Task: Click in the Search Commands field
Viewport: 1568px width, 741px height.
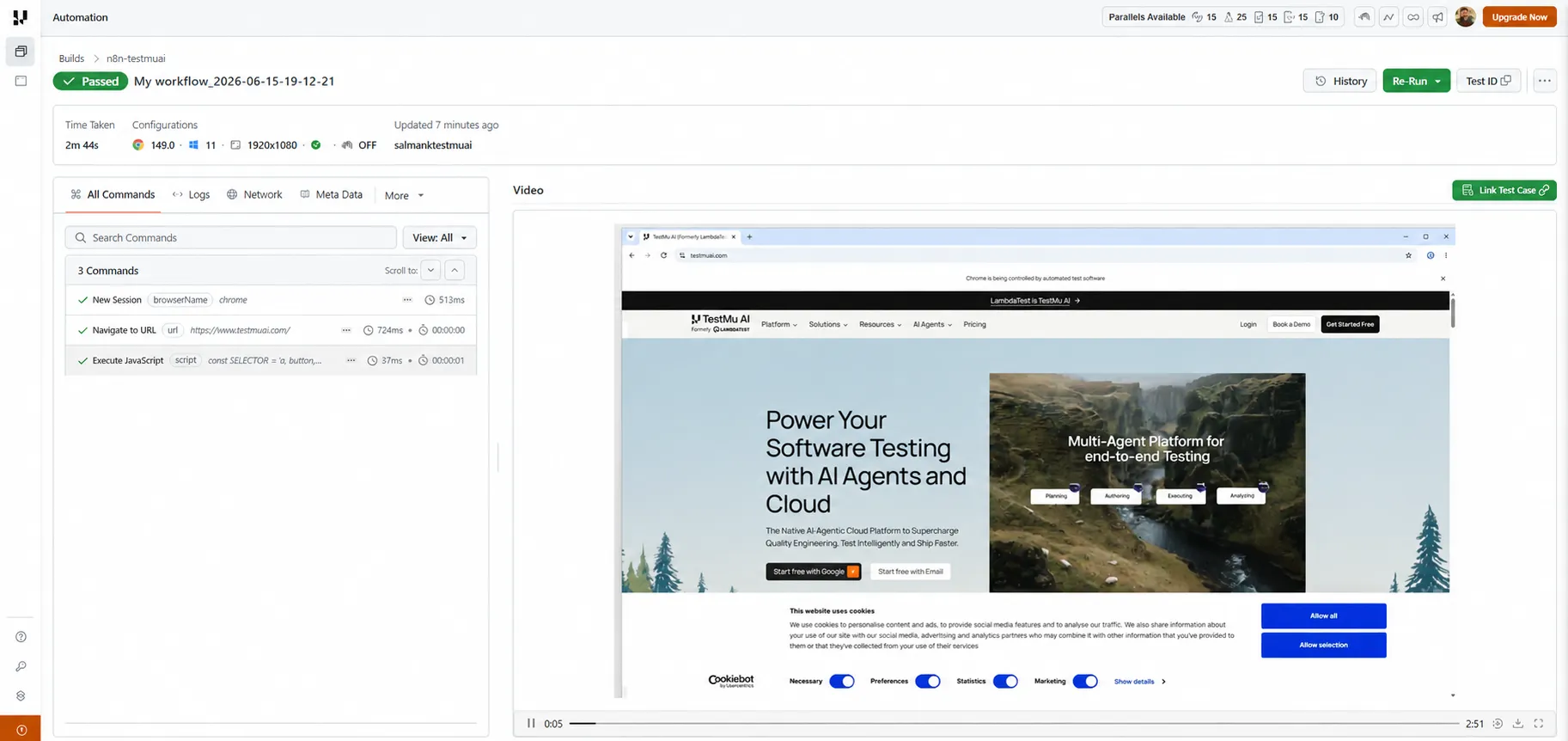Action: click(x=230, y=237)
